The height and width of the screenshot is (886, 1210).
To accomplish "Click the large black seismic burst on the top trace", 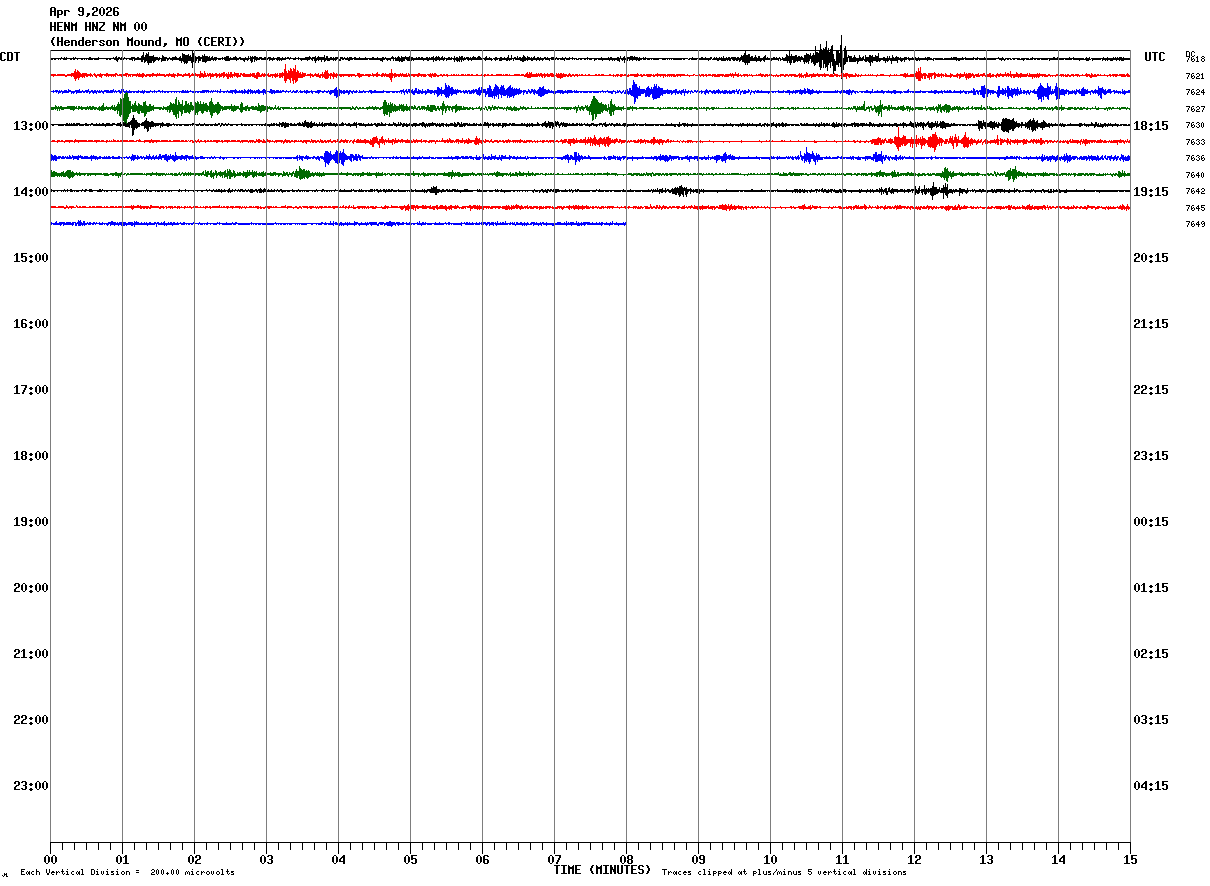I will pyautogui.click(x=827, y=57).
